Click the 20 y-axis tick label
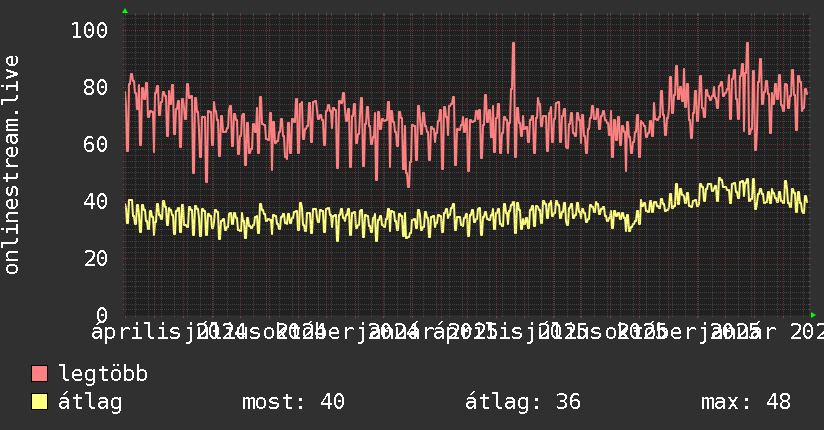The image size is (824, 430). click(96, 258)
